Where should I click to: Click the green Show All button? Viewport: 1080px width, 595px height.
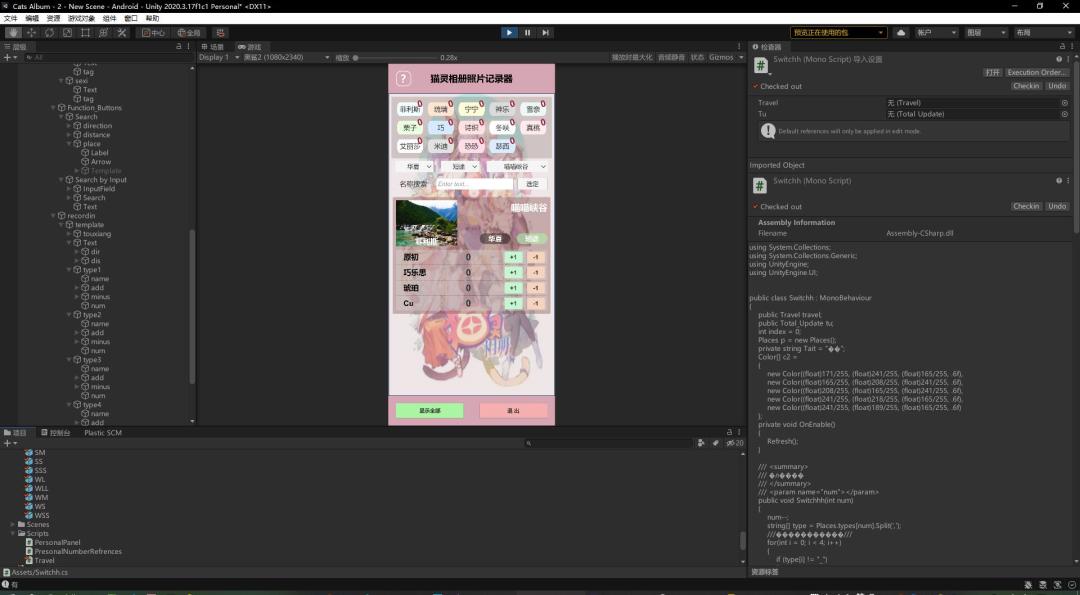[430, 411]
